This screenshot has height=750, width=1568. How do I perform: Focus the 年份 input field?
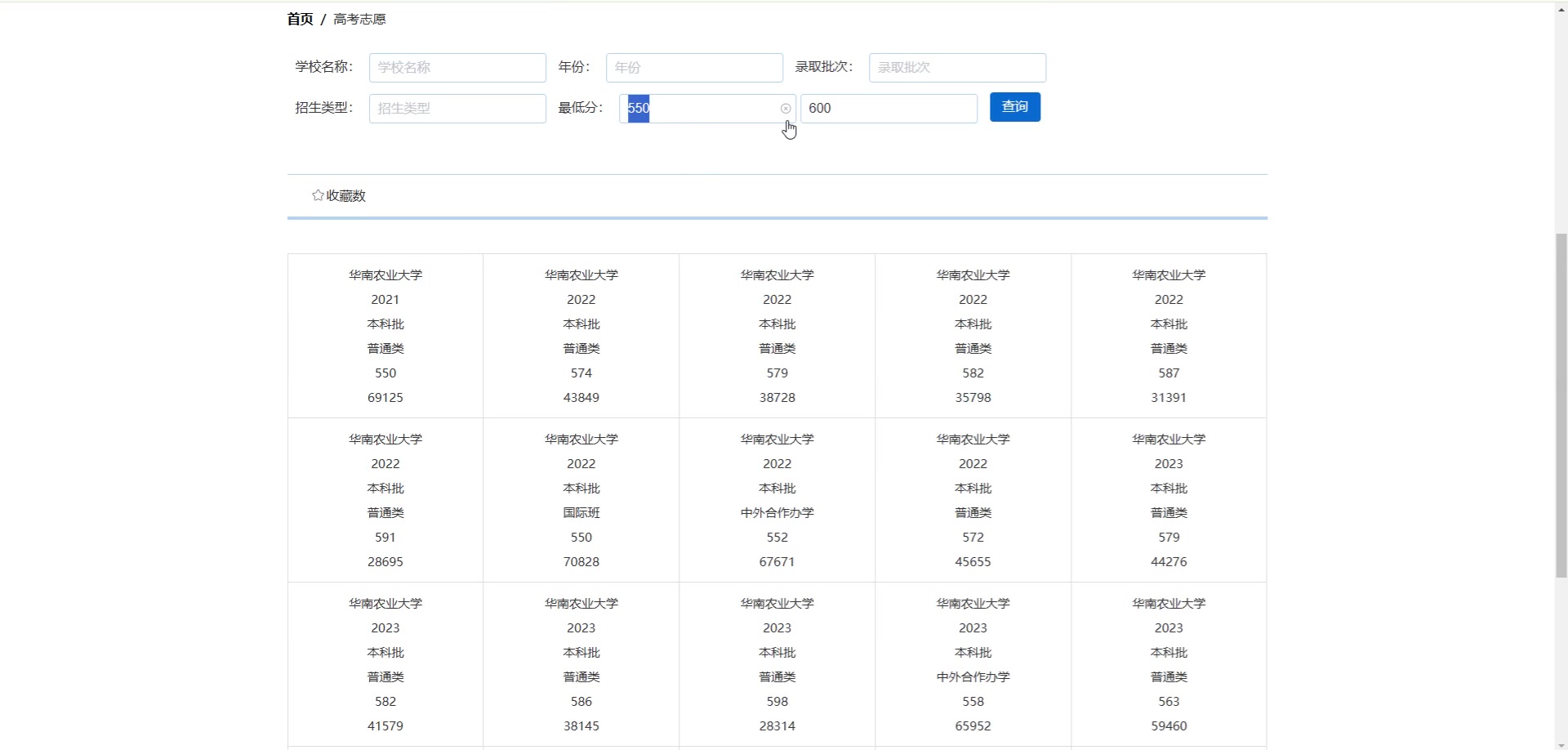(694, 68)
